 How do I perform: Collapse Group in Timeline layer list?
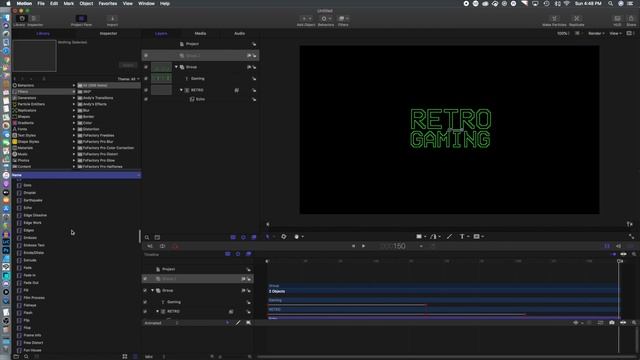pyautogui.click(x=153, y=290)
